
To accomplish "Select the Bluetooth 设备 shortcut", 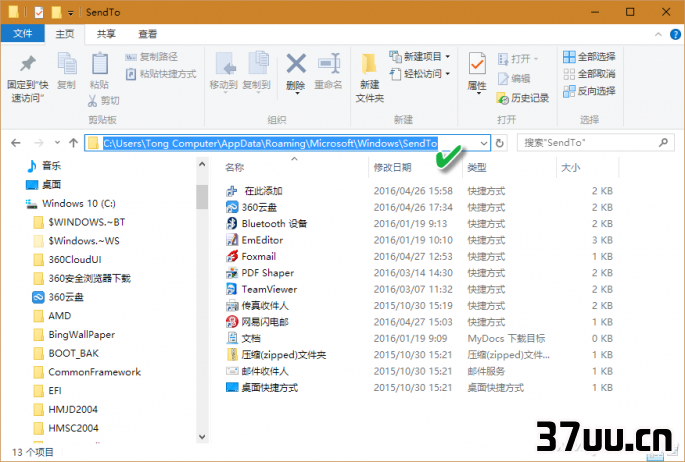I will click(x=266, y=224).
